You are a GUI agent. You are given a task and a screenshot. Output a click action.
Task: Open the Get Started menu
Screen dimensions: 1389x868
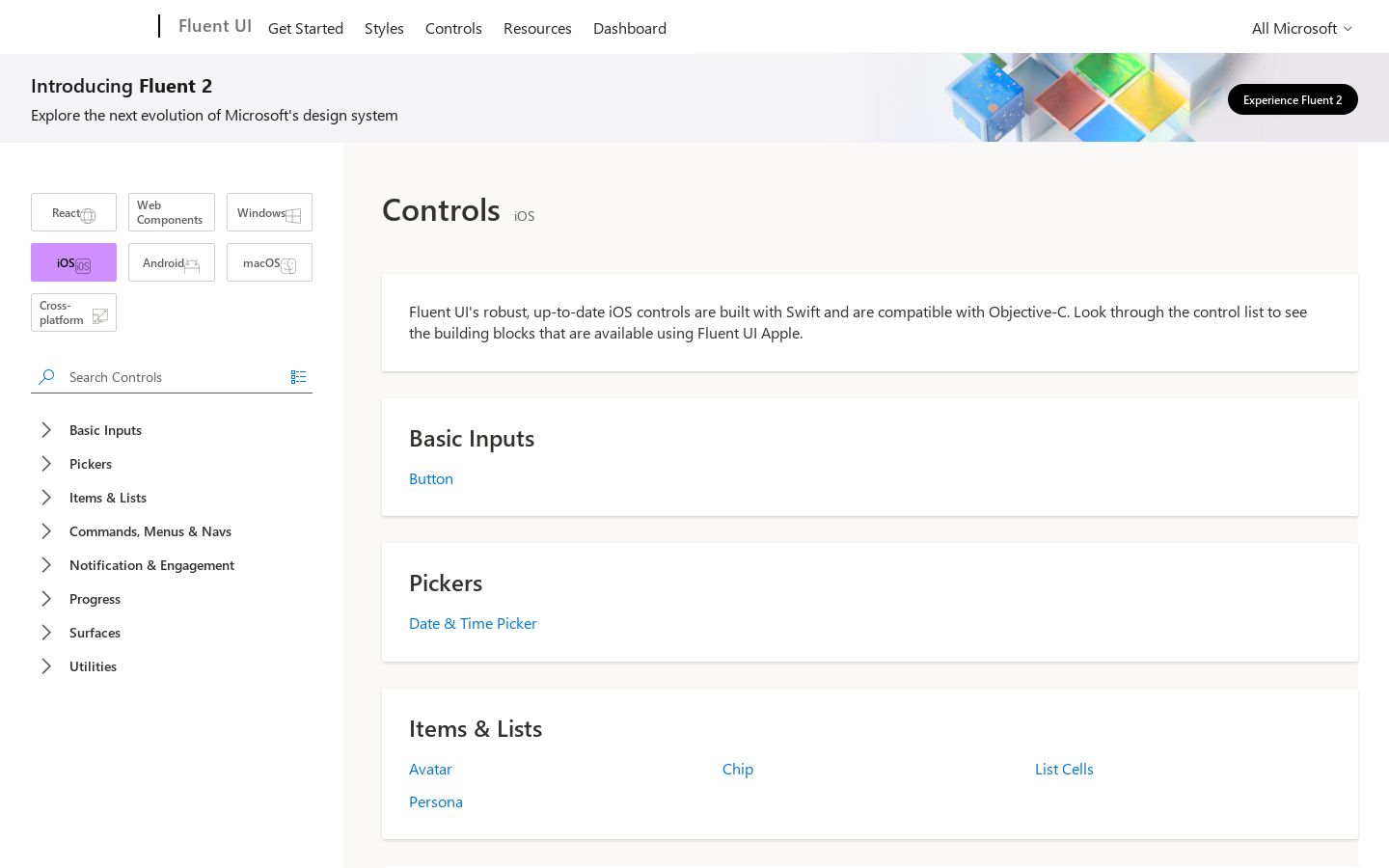[306, 28]
